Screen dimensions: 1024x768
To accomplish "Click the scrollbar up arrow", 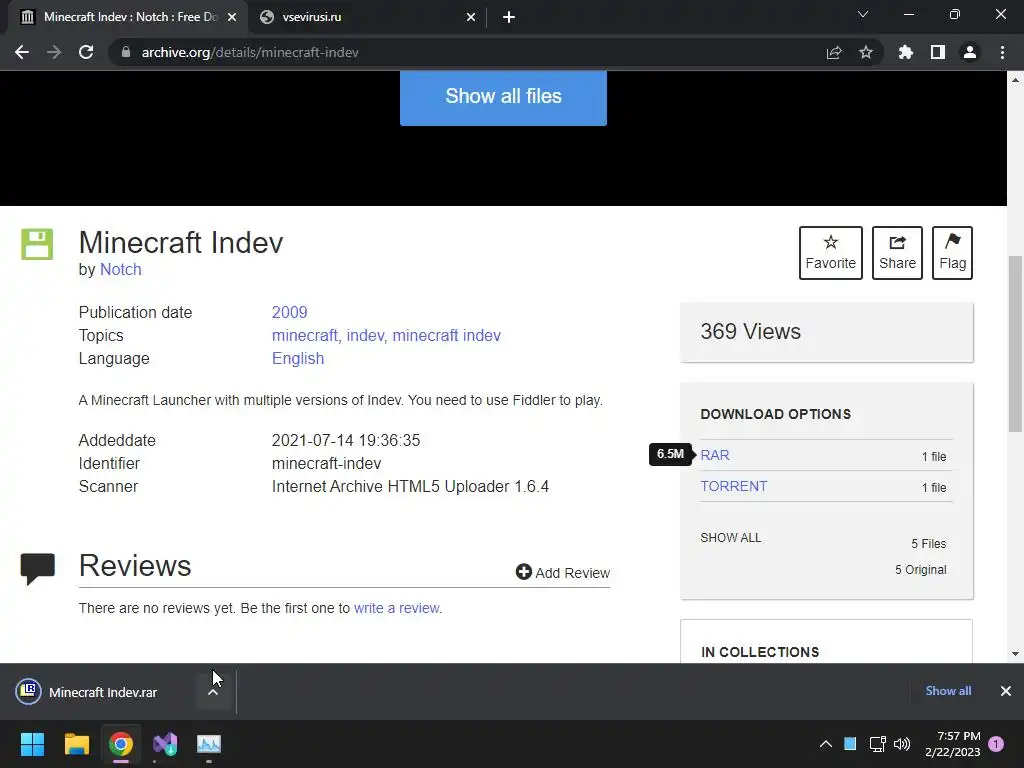I will pyautogui.click(x=1015, y=80).
